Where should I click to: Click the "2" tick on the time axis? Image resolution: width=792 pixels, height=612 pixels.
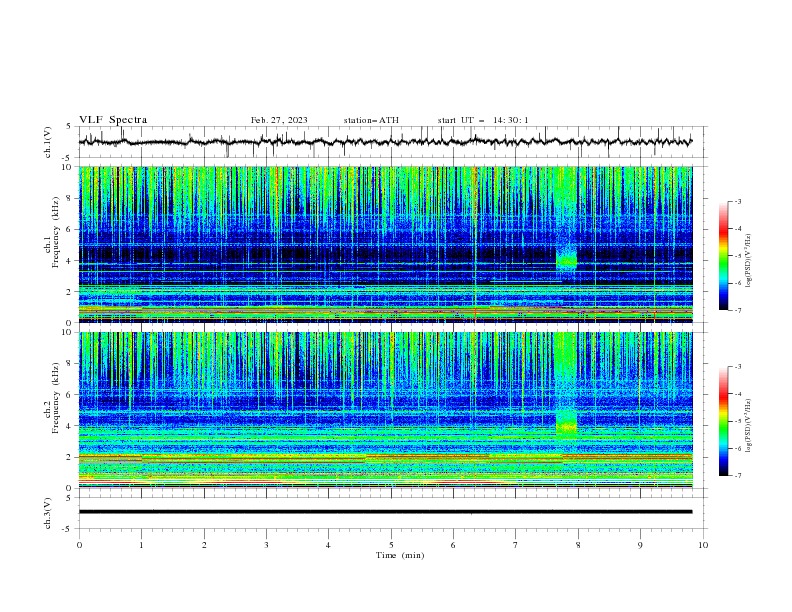pos(204,545)
